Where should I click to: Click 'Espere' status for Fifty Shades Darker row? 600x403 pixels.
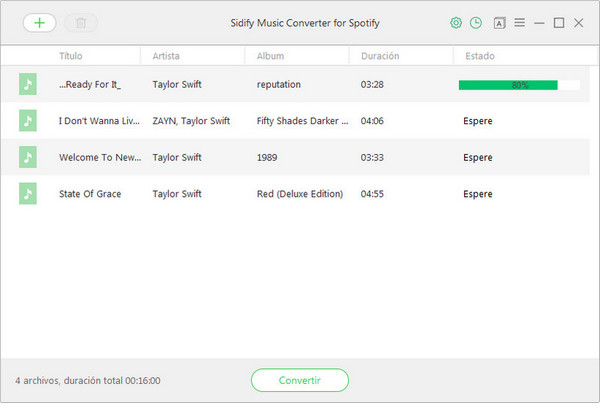[478, 121]
